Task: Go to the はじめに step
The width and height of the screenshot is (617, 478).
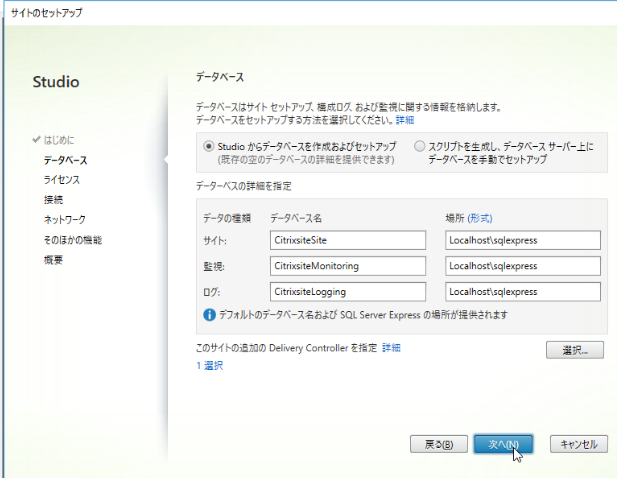Action: (59, 140)
